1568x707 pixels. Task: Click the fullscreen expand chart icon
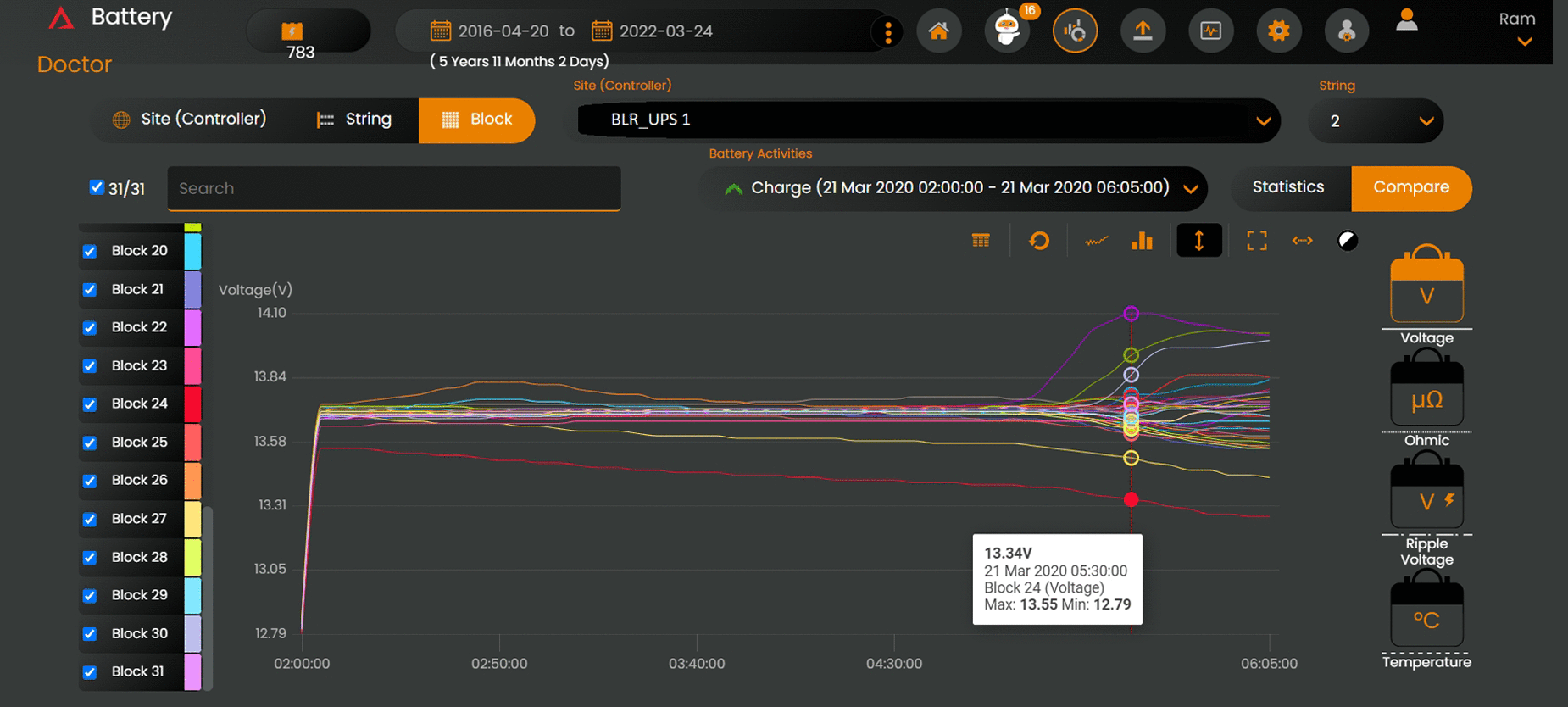tap(1256, 242)
